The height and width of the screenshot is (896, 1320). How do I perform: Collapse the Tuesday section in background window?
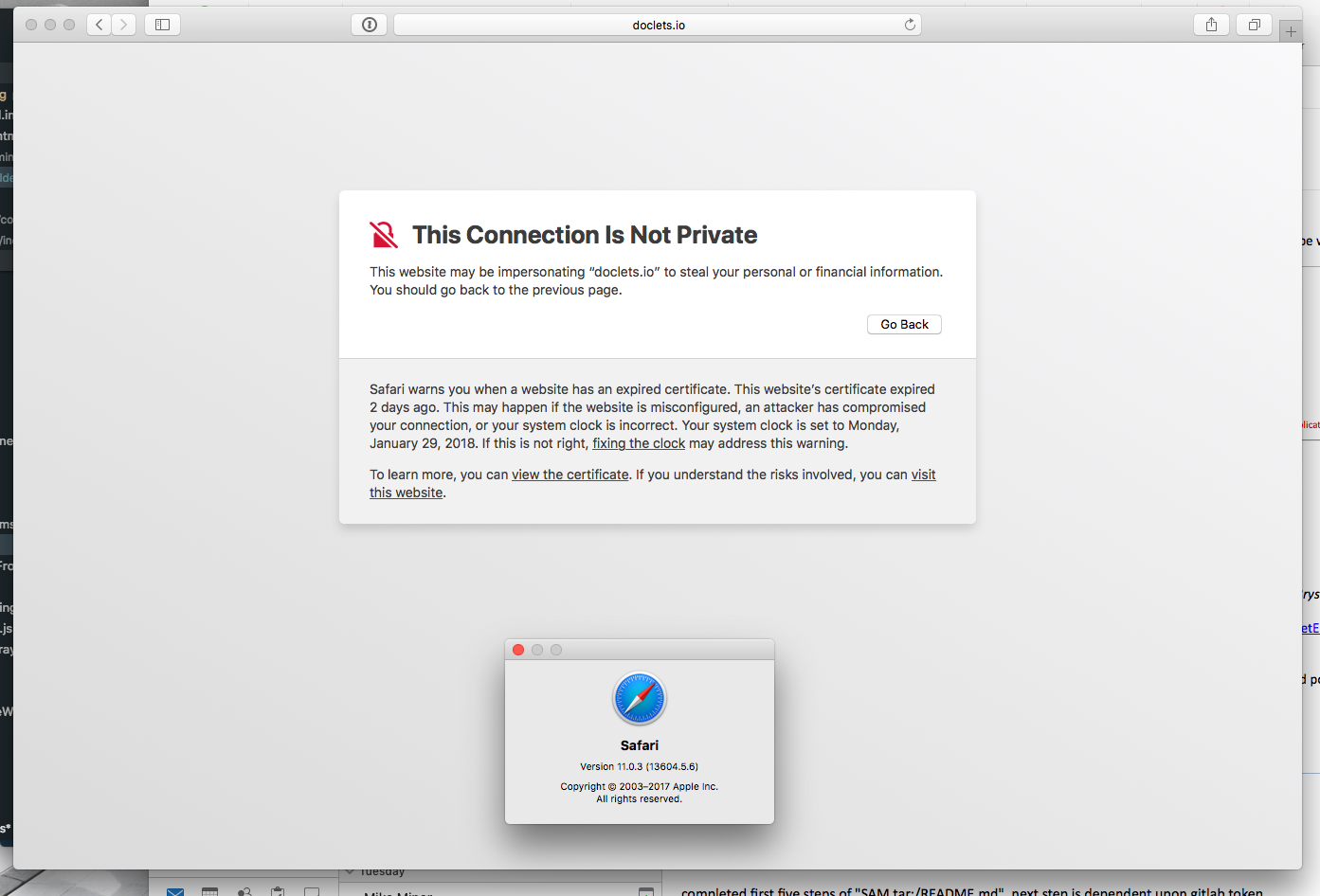(350, 871)
